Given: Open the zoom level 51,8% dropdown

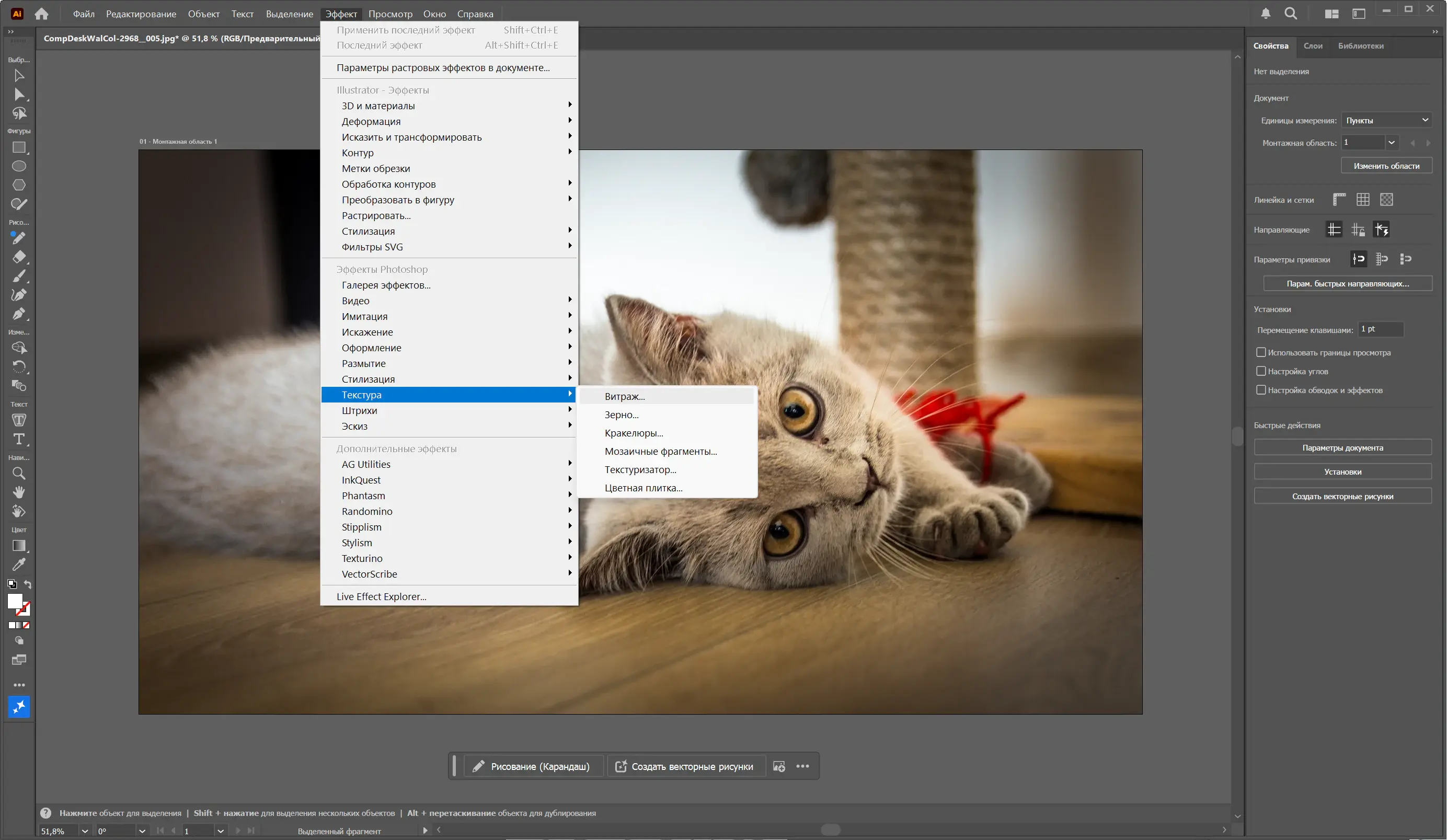Looking at the screenshot, I should click(85, 831).
